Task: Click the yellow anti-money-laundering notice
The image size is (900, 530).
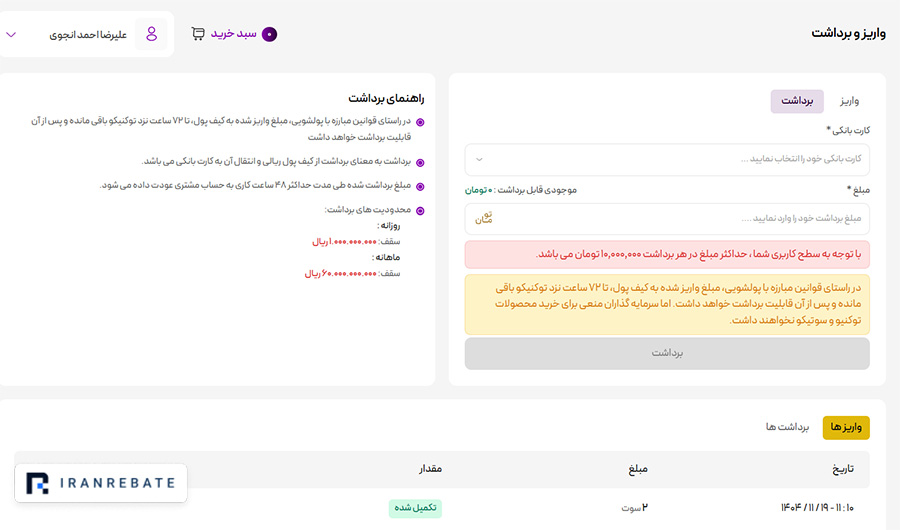Action: [667, 304]
